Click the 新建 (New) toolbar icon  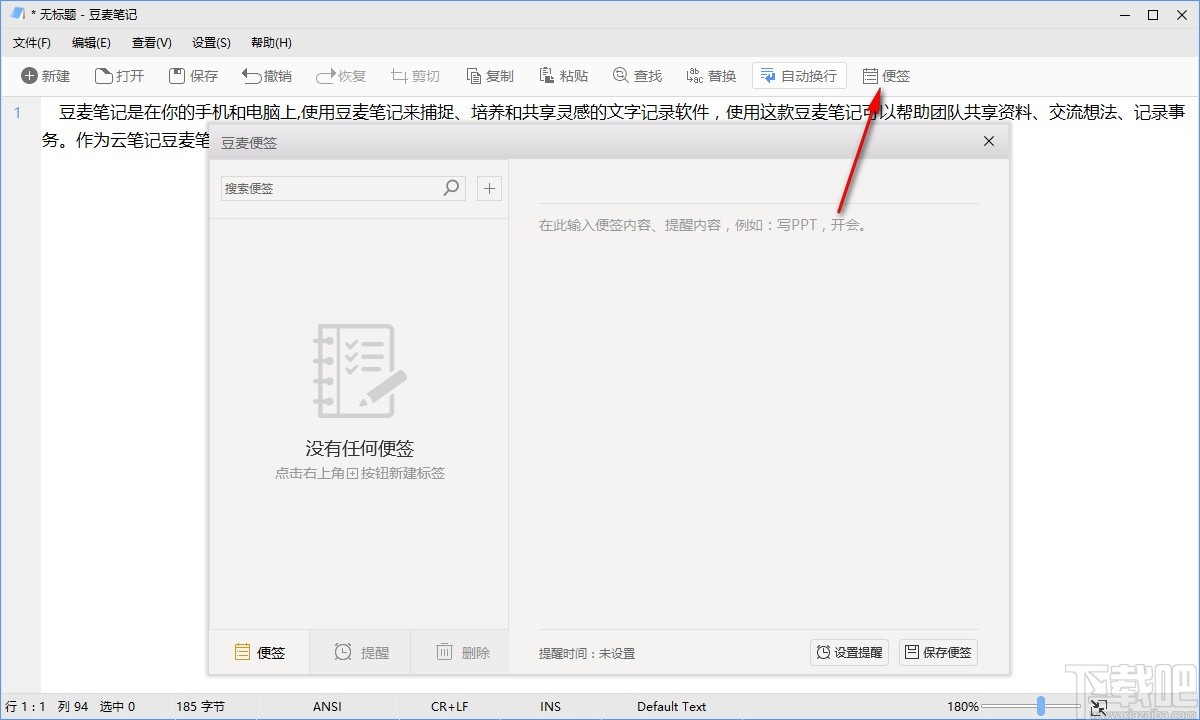pos(45,75)
